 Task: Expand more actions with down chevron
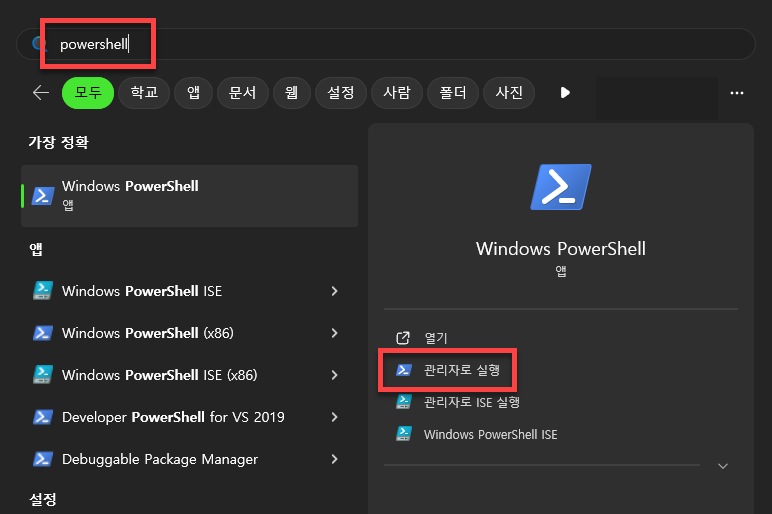point(723,466)
